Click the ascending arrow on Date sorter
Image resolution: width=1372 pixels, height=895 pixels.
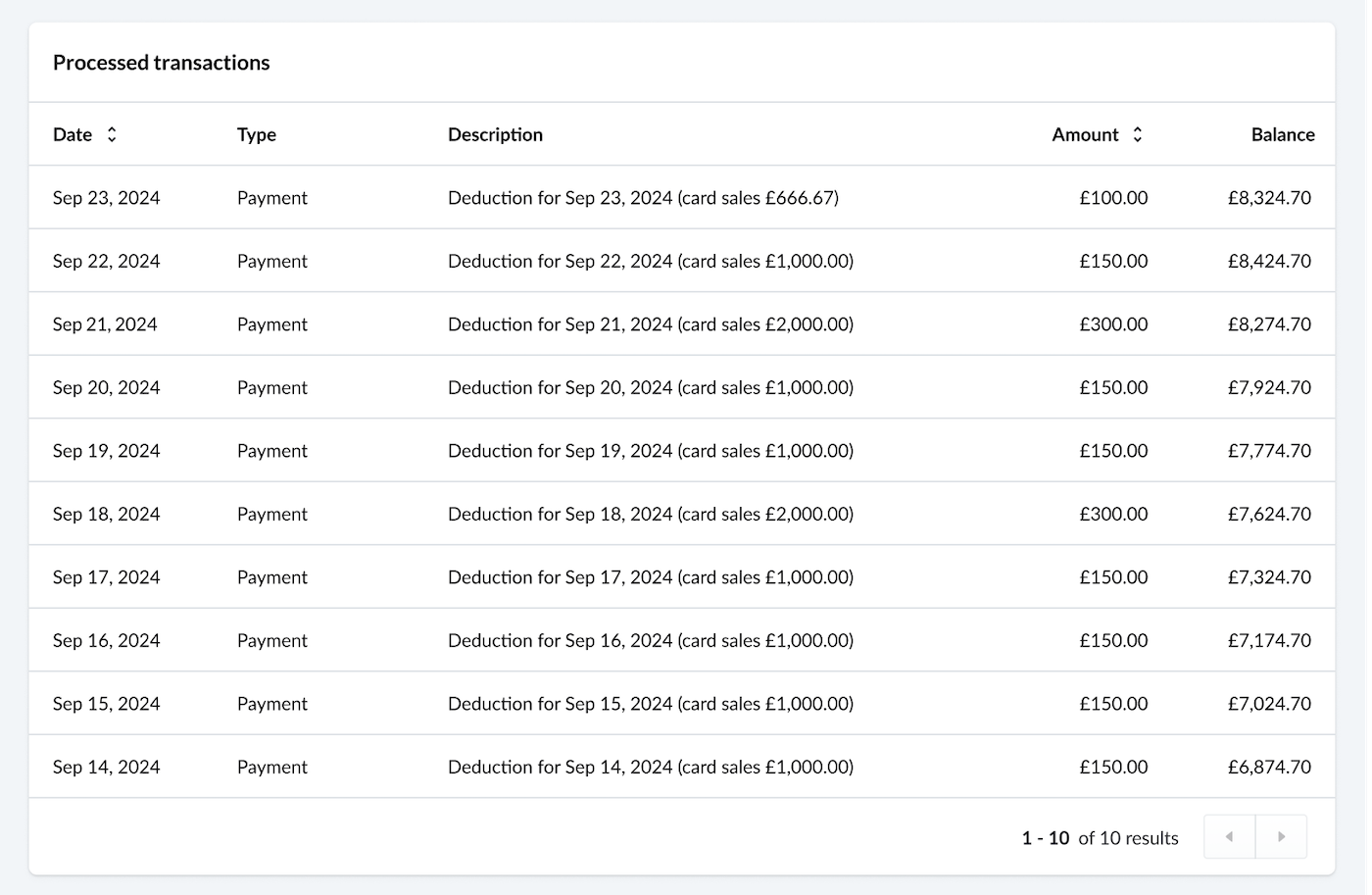tap(114, 128)
